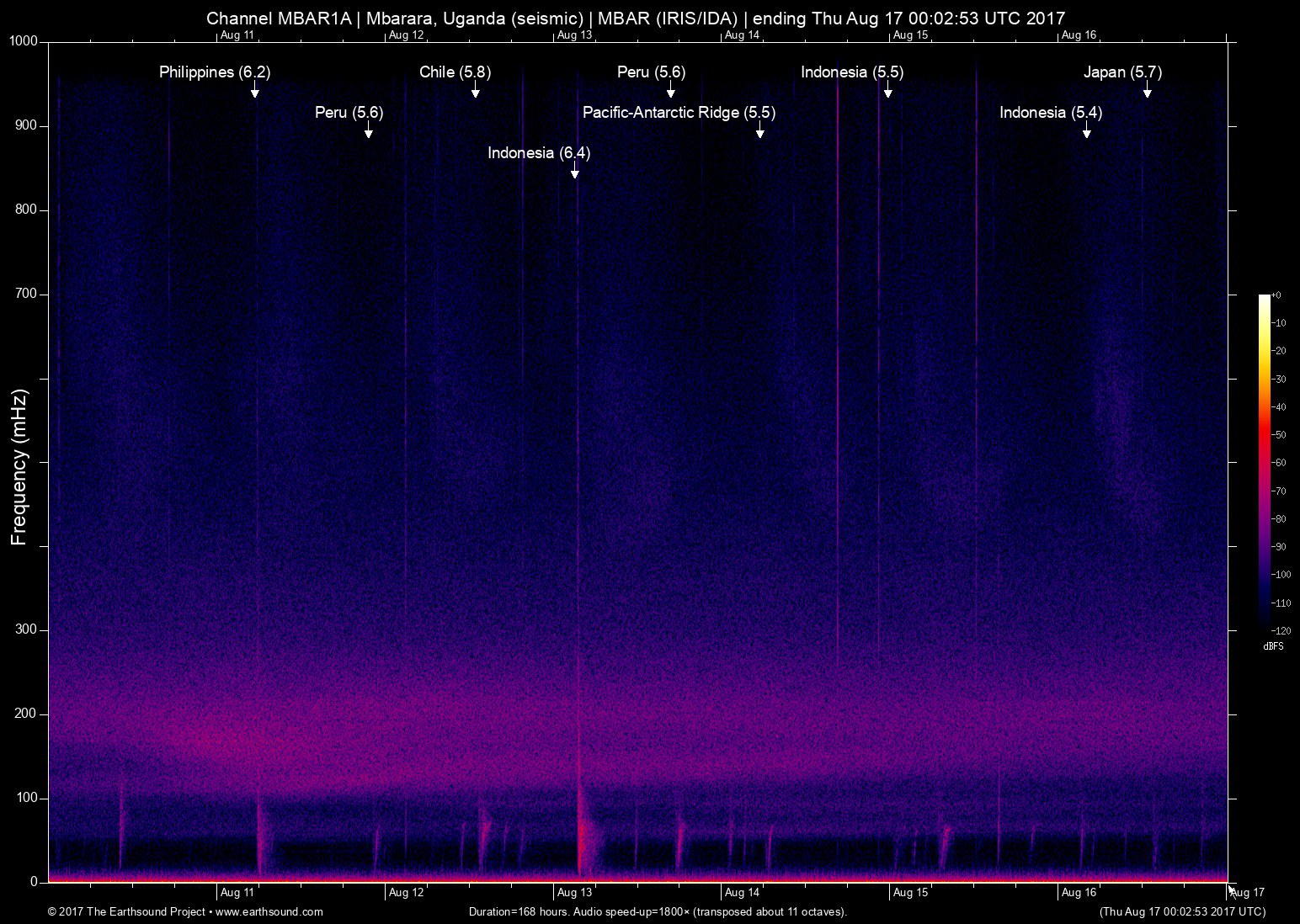Select the Aug 13 date label on bottom axis

pos(575,893)
